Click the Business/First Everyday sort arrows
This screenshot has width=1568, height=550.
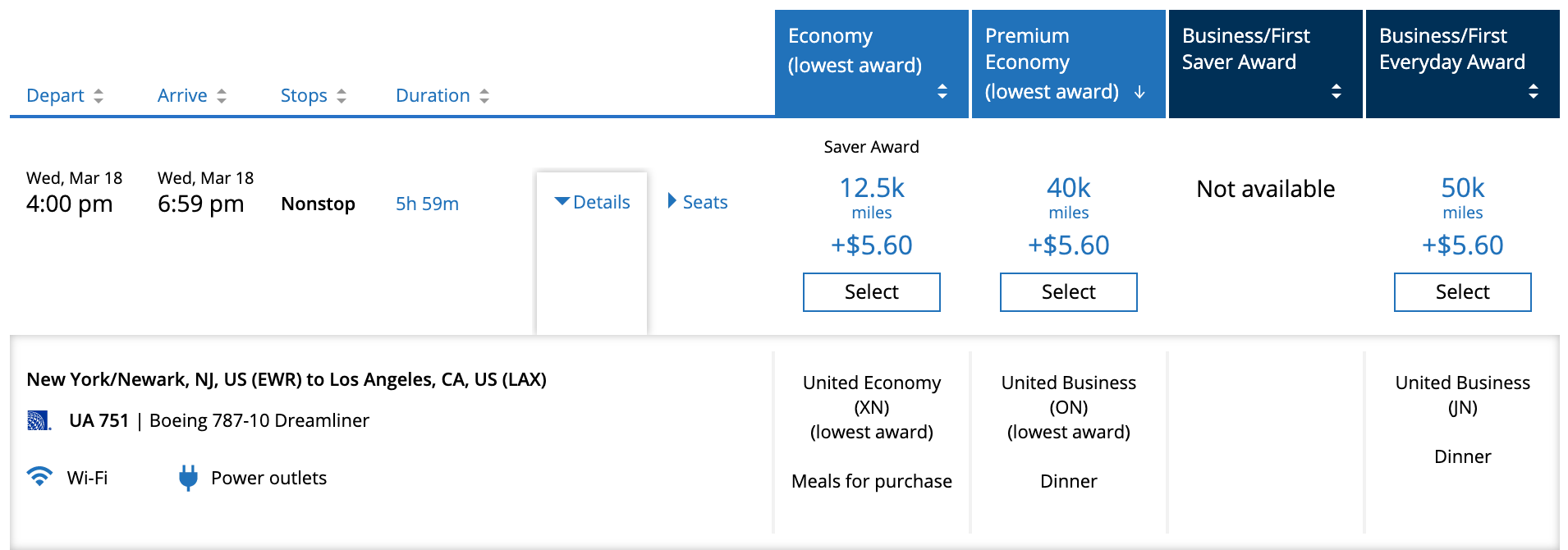1534,91
